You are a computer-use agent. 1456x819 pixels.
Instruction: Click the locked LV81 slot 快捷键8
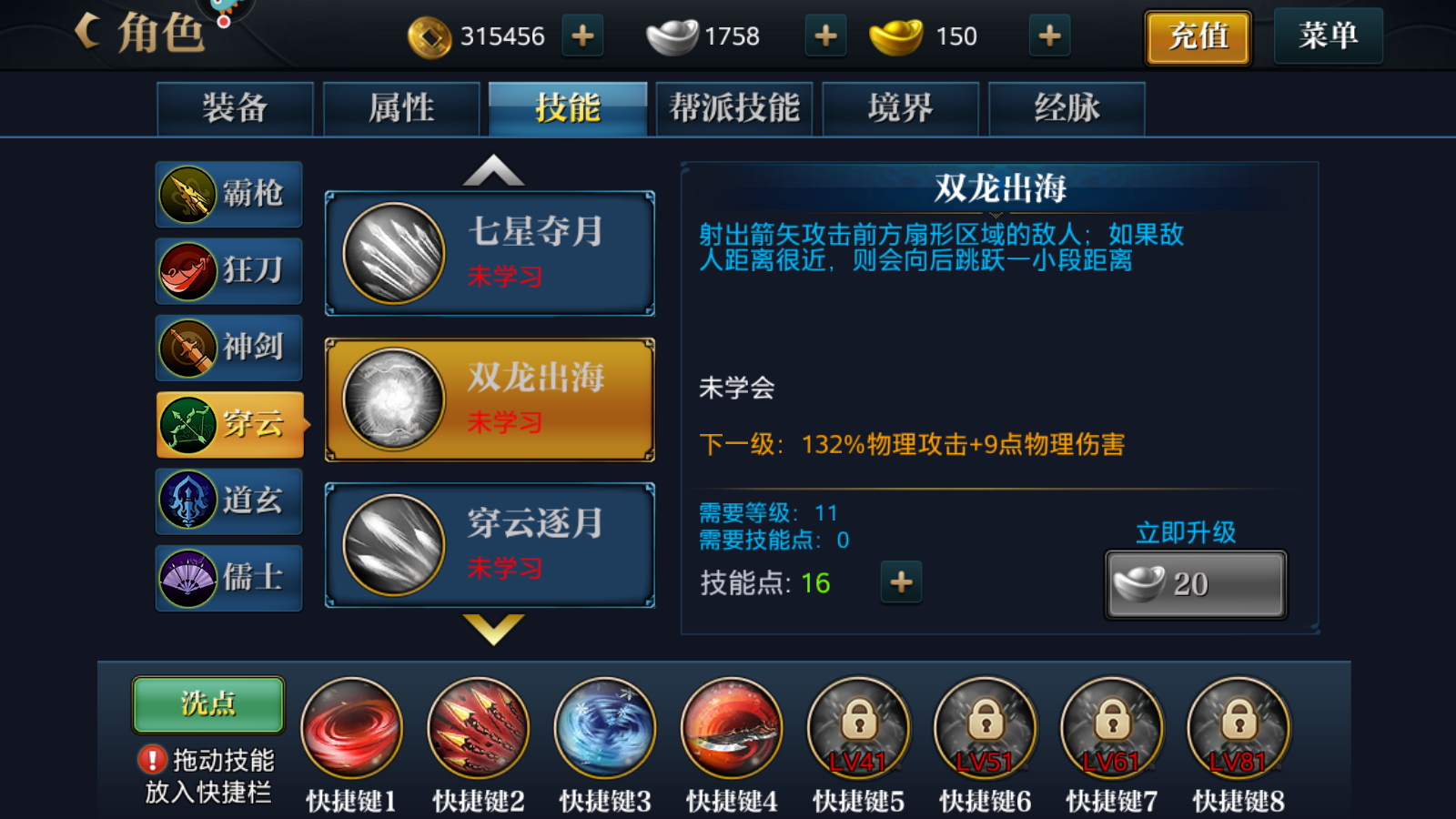coord(1239,728)
